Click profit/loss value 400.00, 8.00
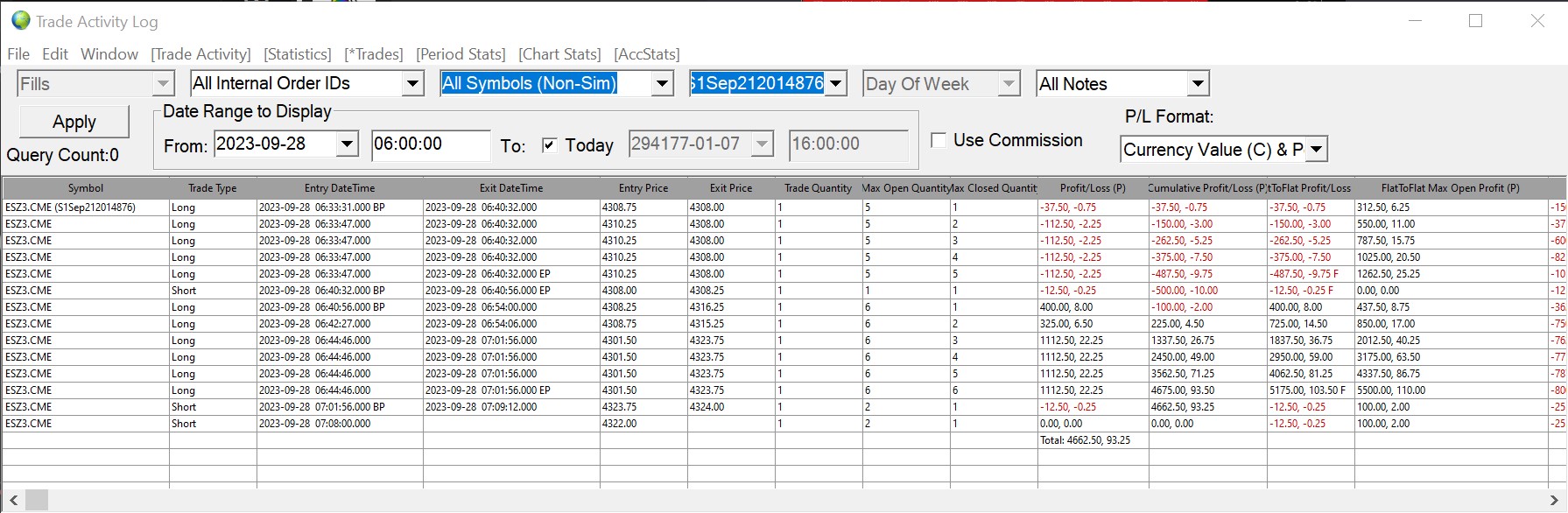Screen dimensions: 1568x513 1093,307
